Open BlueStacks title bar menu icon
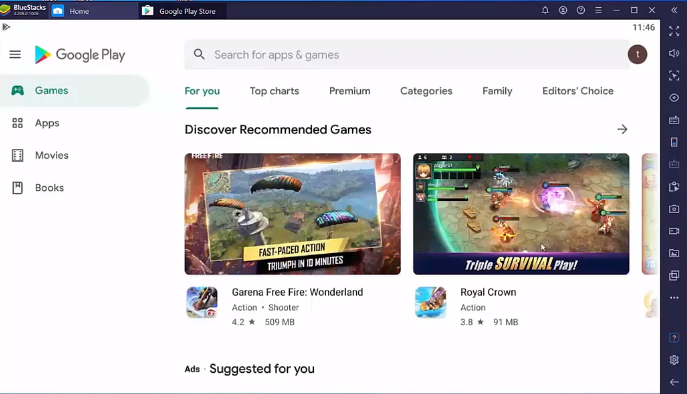The image size is (687, 394). pos(598,10)
